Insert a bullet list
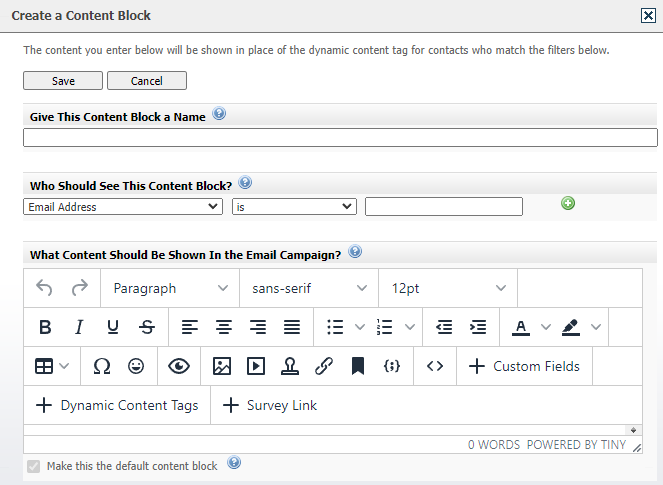This screenshot has width=663, height=485. [335, 327]
